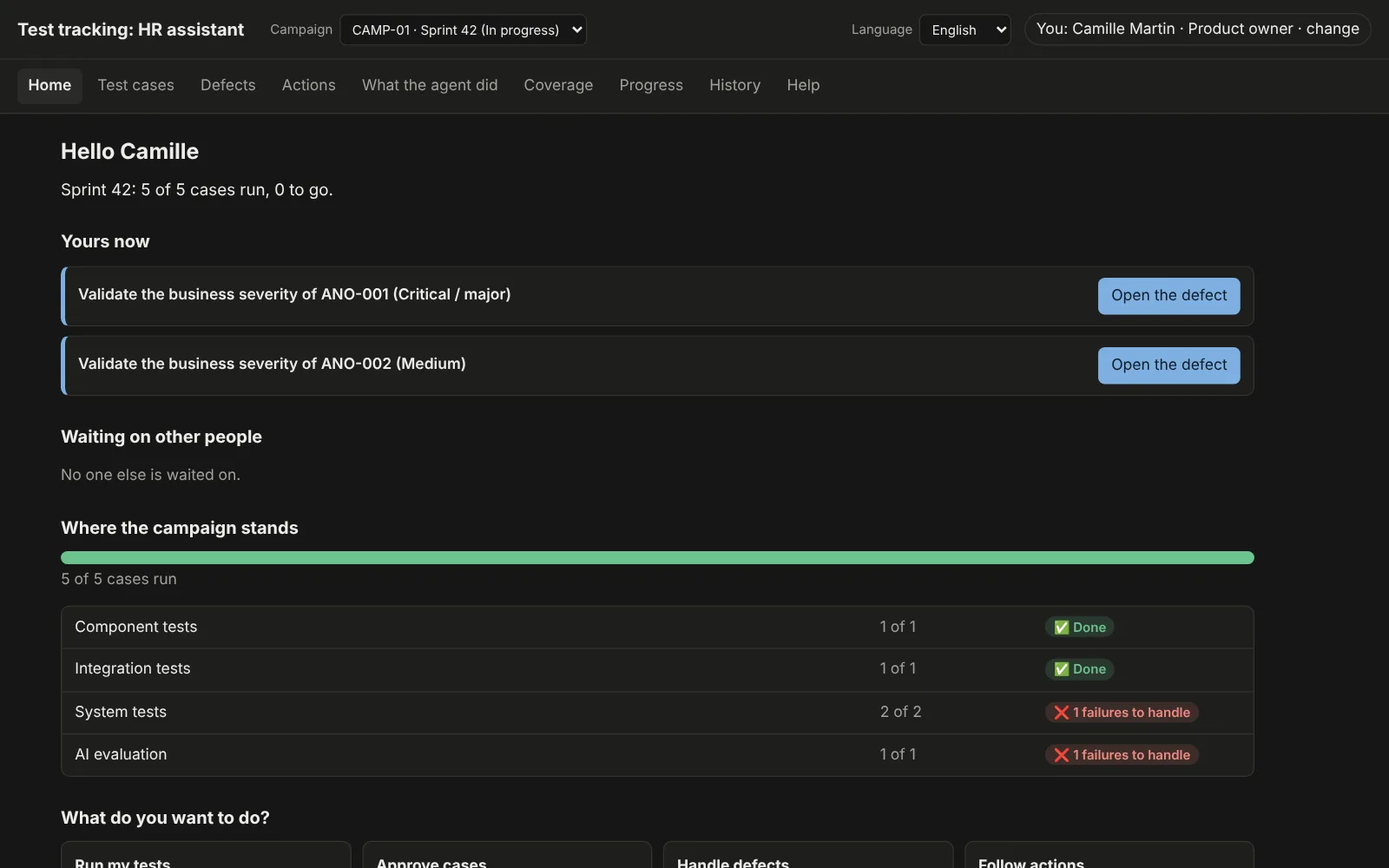Show the History tab
The width and height of the screenshot is (1389, 868).
click(734, 85)
